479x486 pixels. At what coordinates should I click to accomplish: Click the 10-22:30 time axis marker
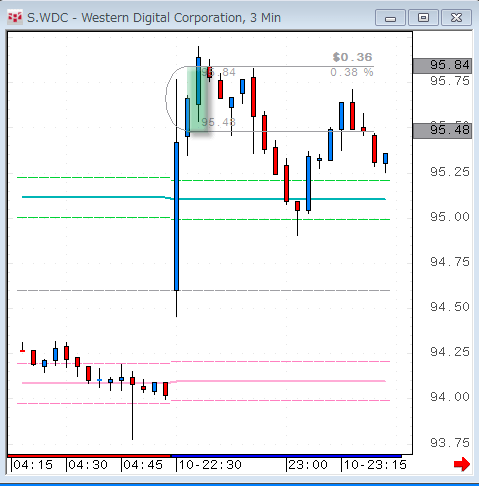(210, 465)
